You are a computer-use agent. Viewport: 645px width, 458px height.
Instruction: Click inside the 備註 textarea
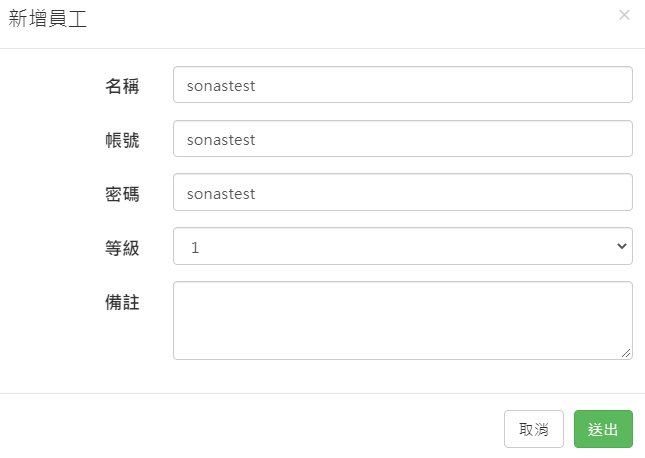pos(402,319)
